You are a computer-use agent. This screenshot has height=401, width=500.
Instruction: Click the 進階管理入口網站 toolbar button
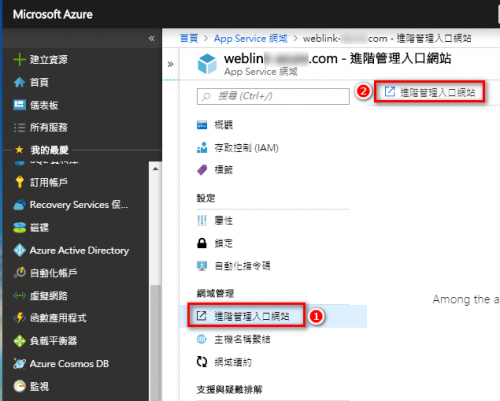click(x=430, y=92)
